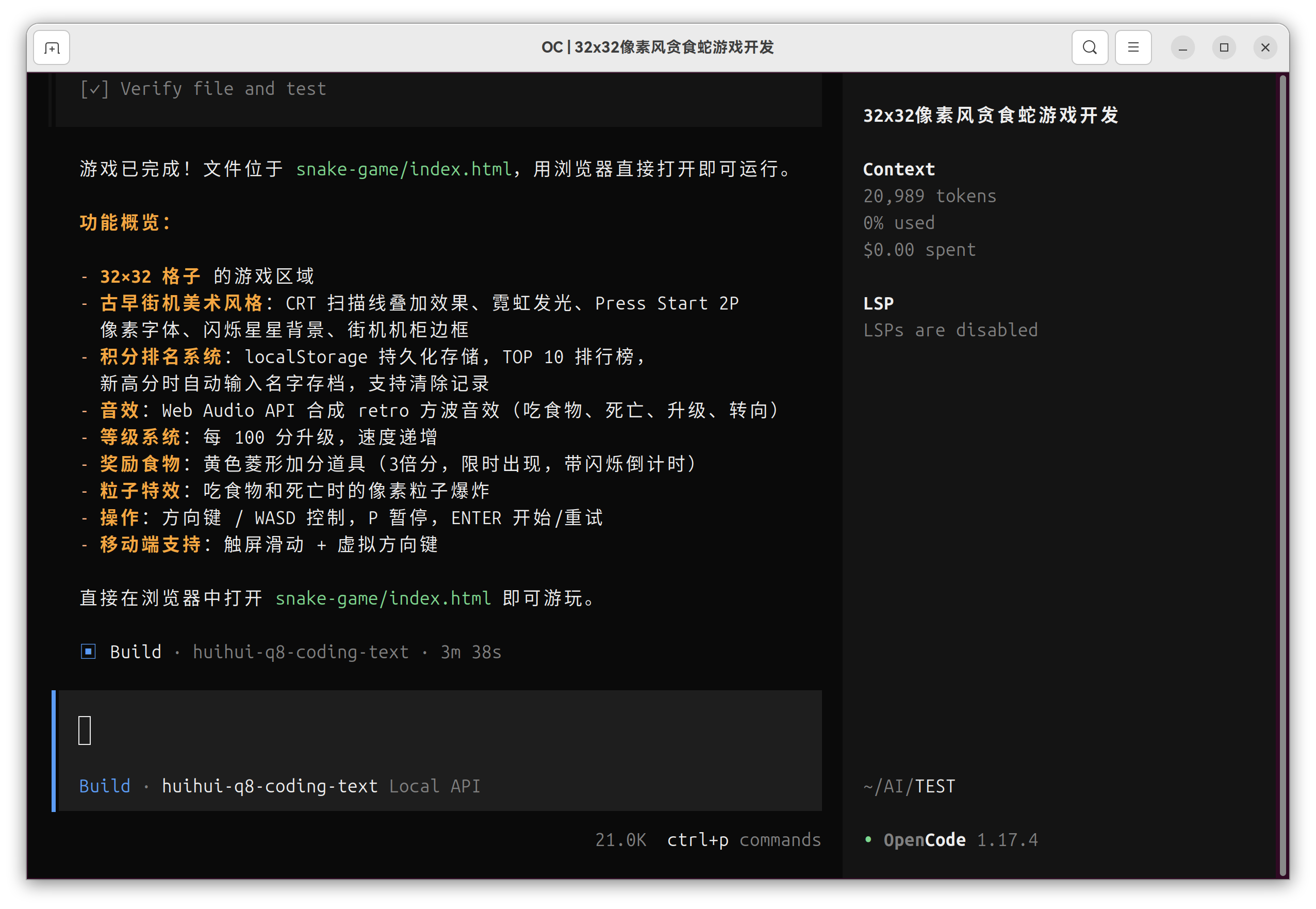This screenshot has height=909, width=1316.
Task: Click the blue Build square icon in message footer
Action: pyautogui.click(x=88, y=651)
